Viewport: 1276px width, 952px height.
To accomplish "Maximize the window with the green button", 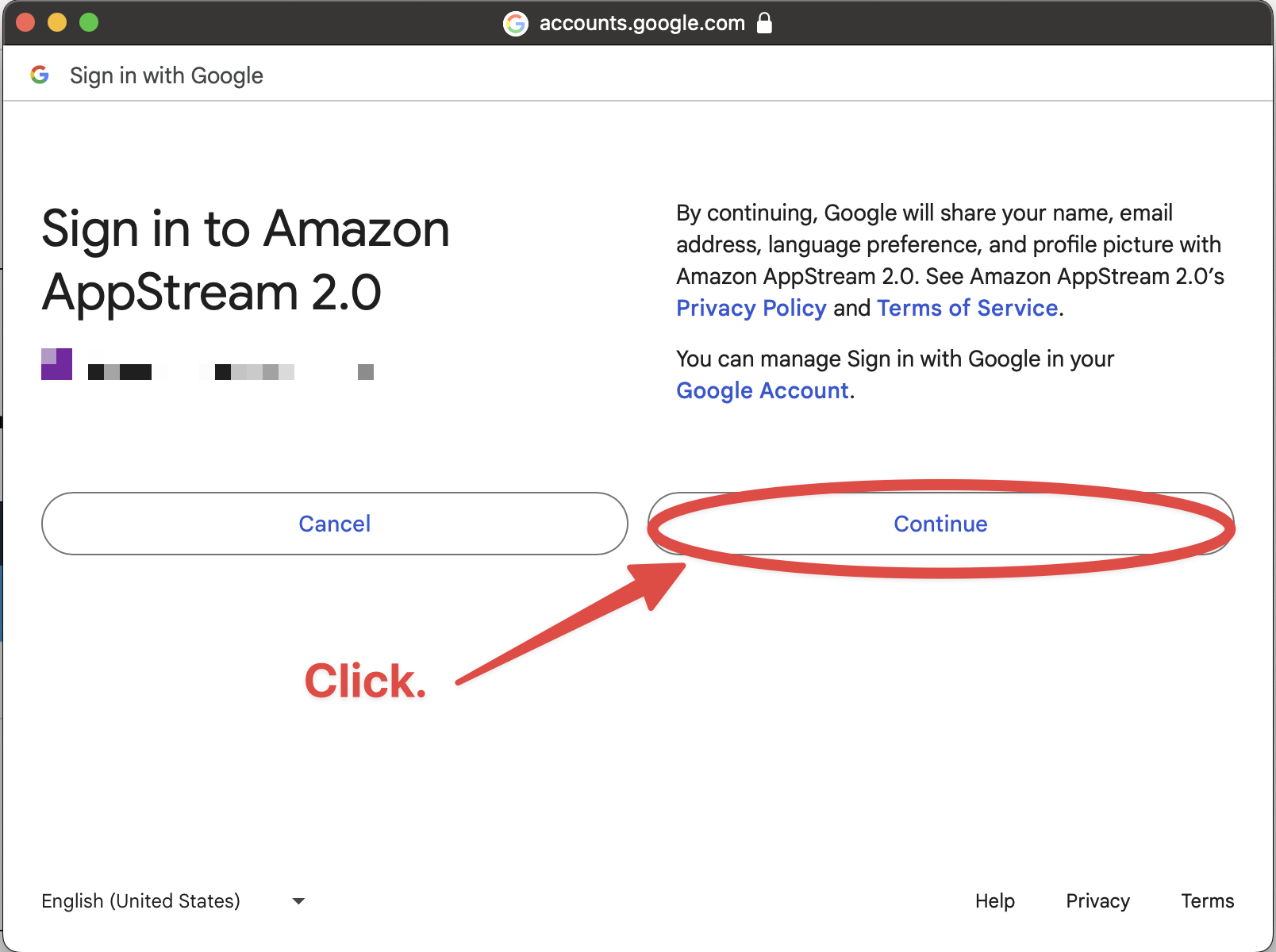I will click(x=89, y=22).
